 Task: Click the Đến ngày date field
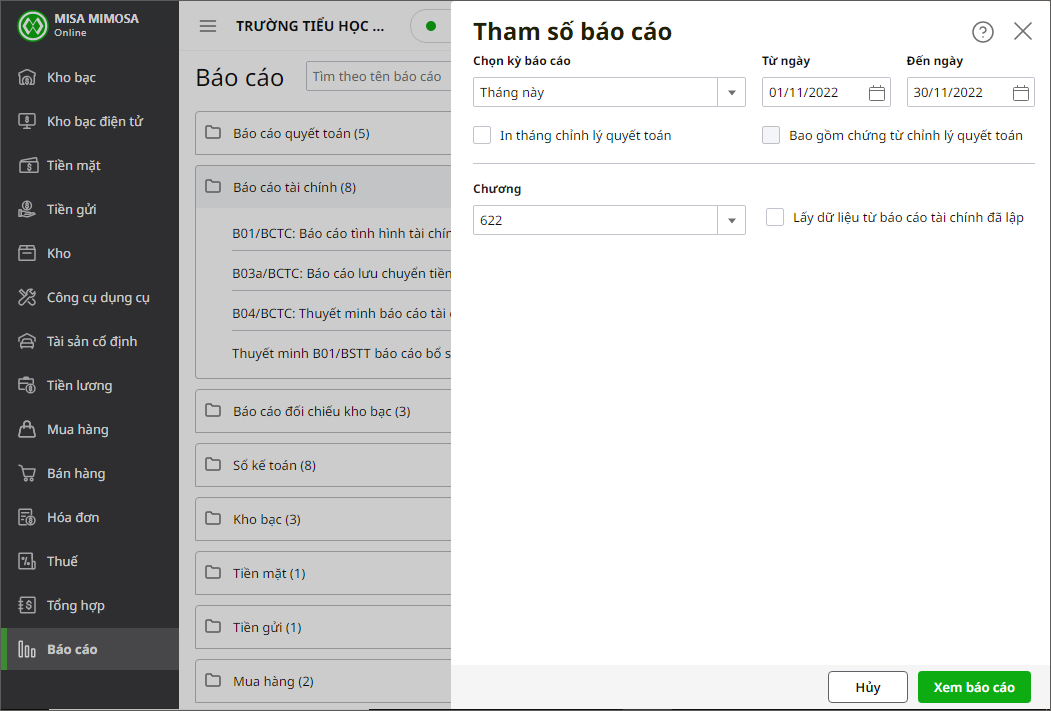(x=957, y=93)
